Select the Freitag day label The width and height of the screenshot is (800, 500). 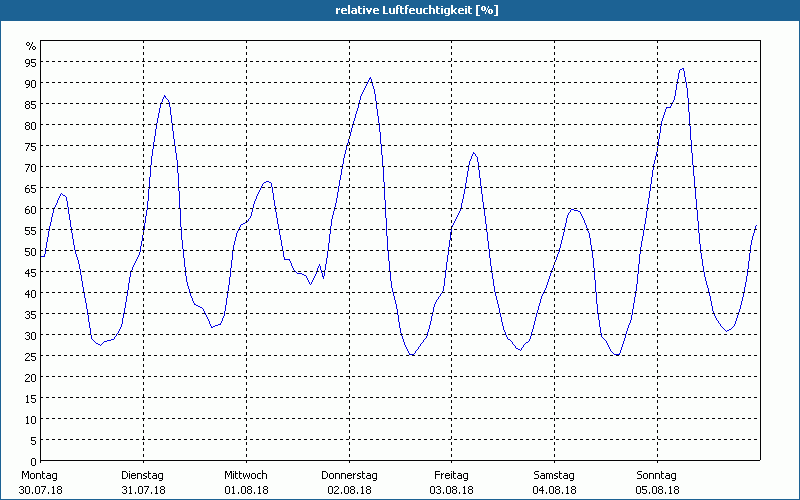[451, 475]
